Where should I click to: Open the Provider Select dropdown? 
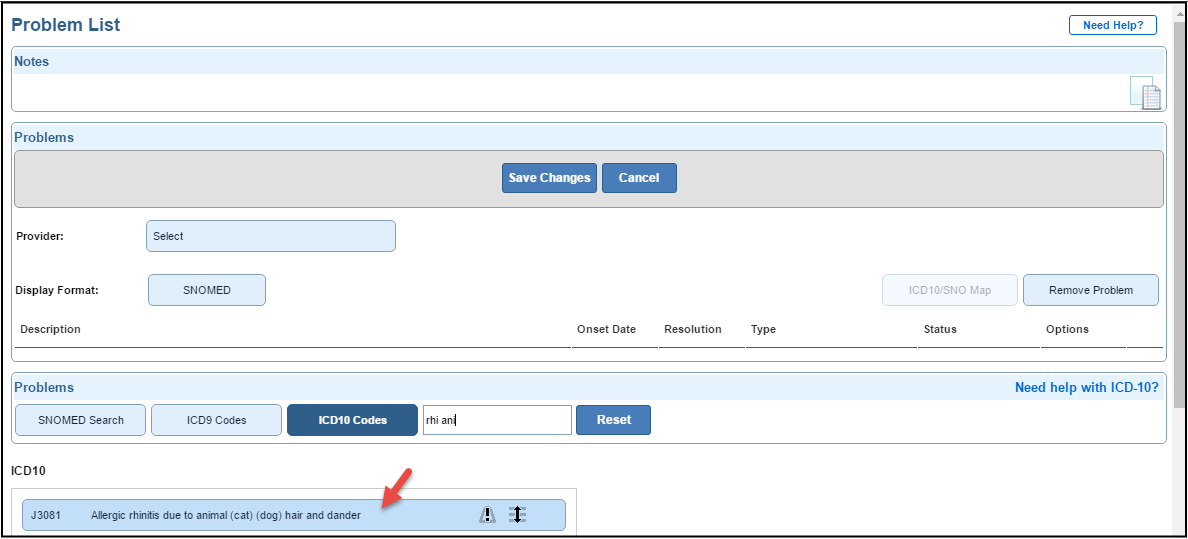271,236
